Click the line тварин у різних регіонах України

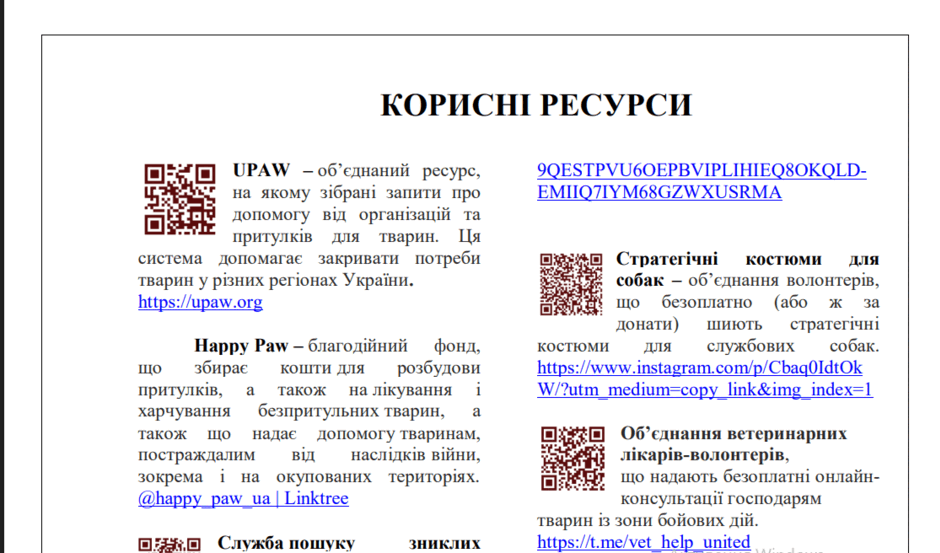coord(276,280)
